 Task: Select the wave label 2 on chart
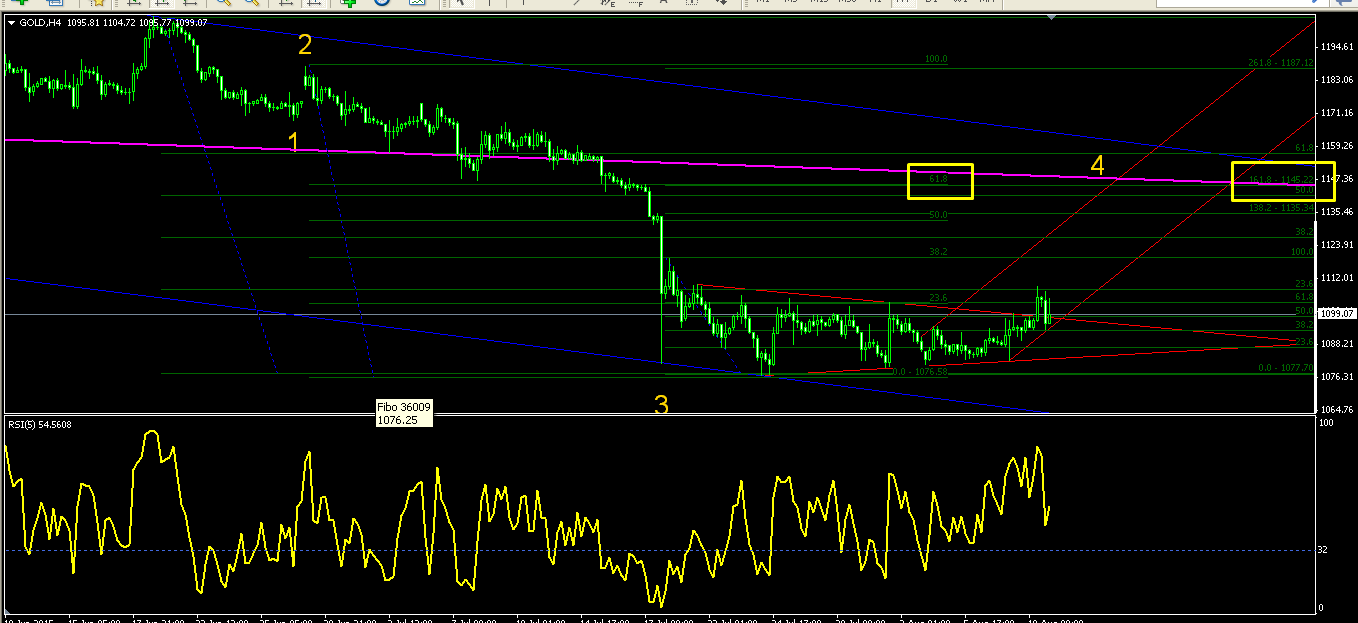(x=305, y=45)
